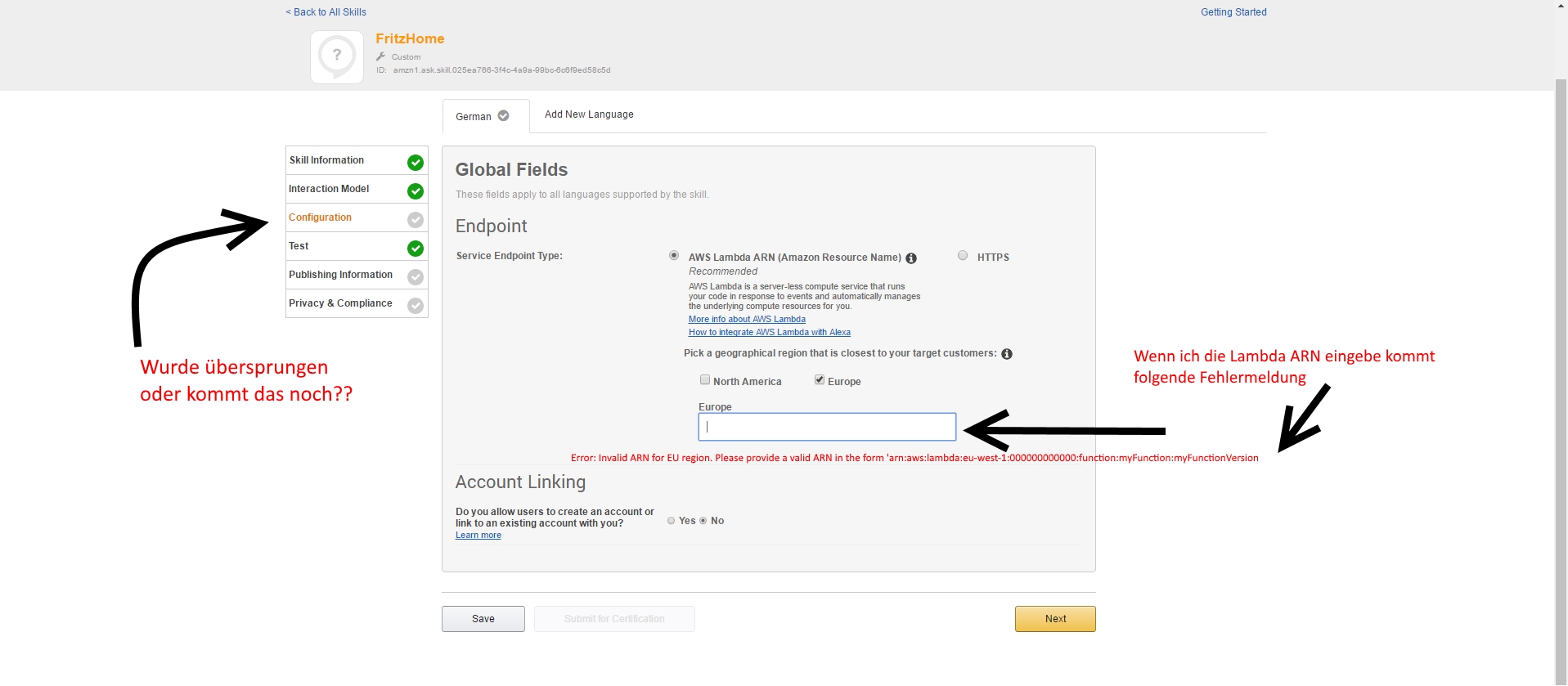Click the grey status icon for Publishing Information
The height and width of the screenshot is (686, 1568).
[x=416, y=277]
